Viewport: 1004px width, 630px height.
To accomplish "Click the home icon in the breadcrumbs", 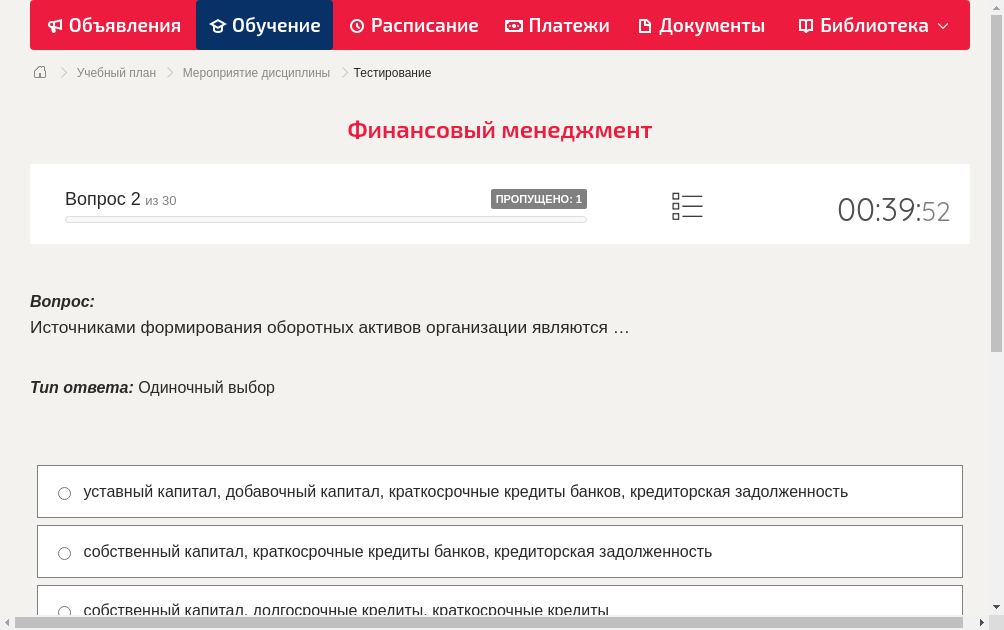I will click(39, 72).
